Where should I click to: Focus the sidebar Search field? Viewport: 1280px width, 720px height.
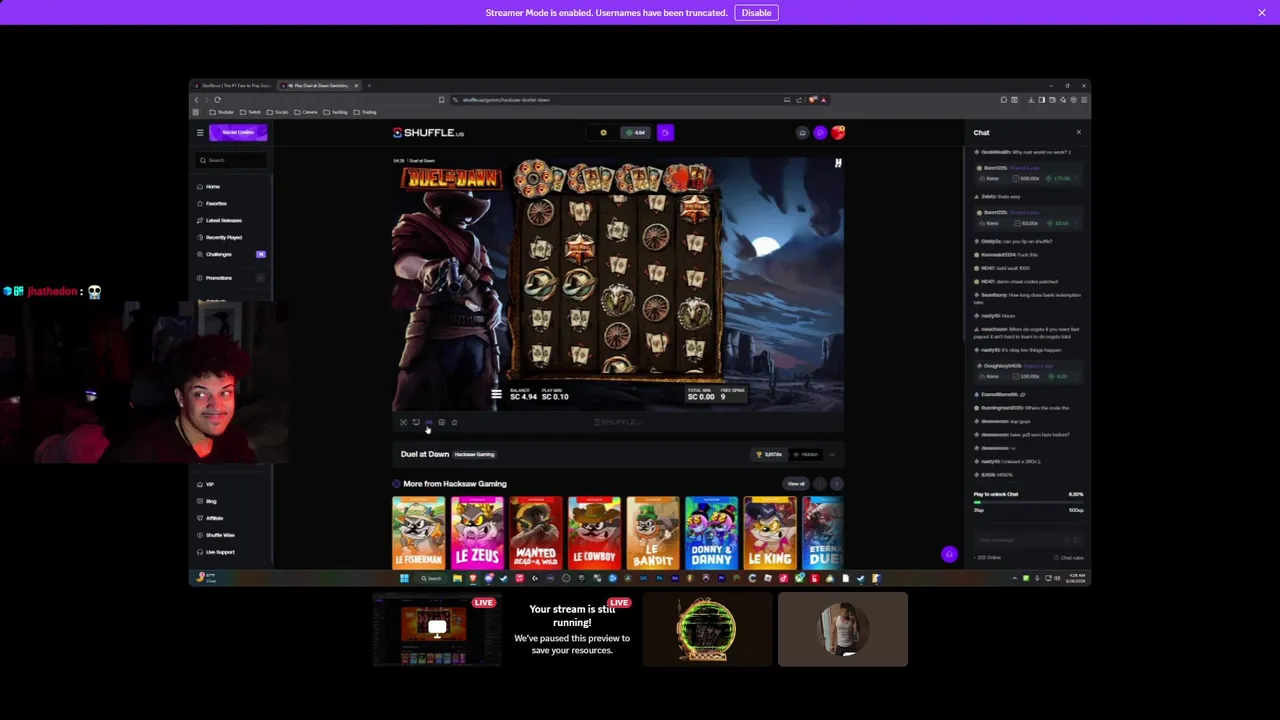pyautogui.click(x=232, y=160)
